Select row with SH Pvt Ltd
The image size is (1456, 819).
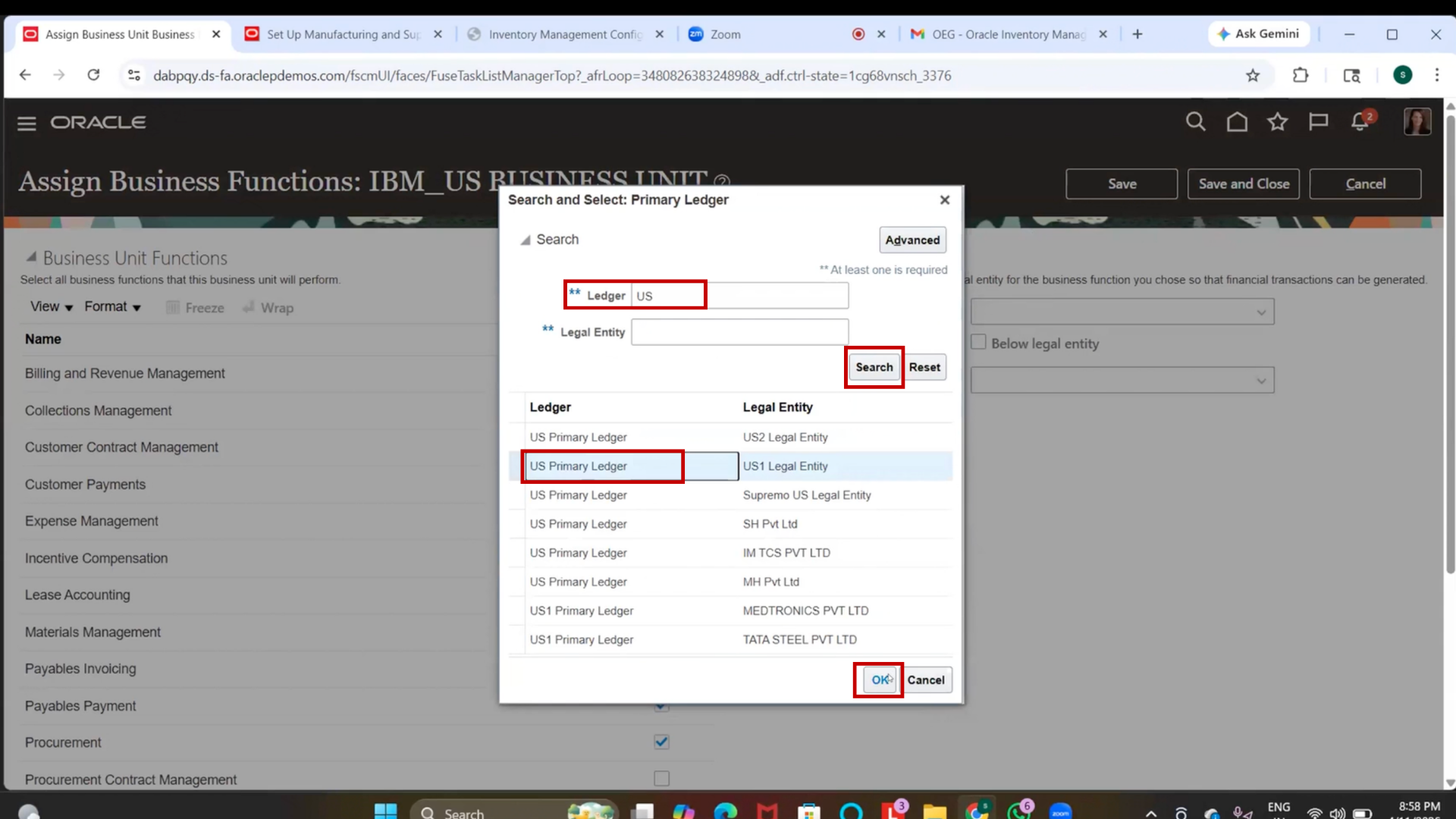pos(732,524)
